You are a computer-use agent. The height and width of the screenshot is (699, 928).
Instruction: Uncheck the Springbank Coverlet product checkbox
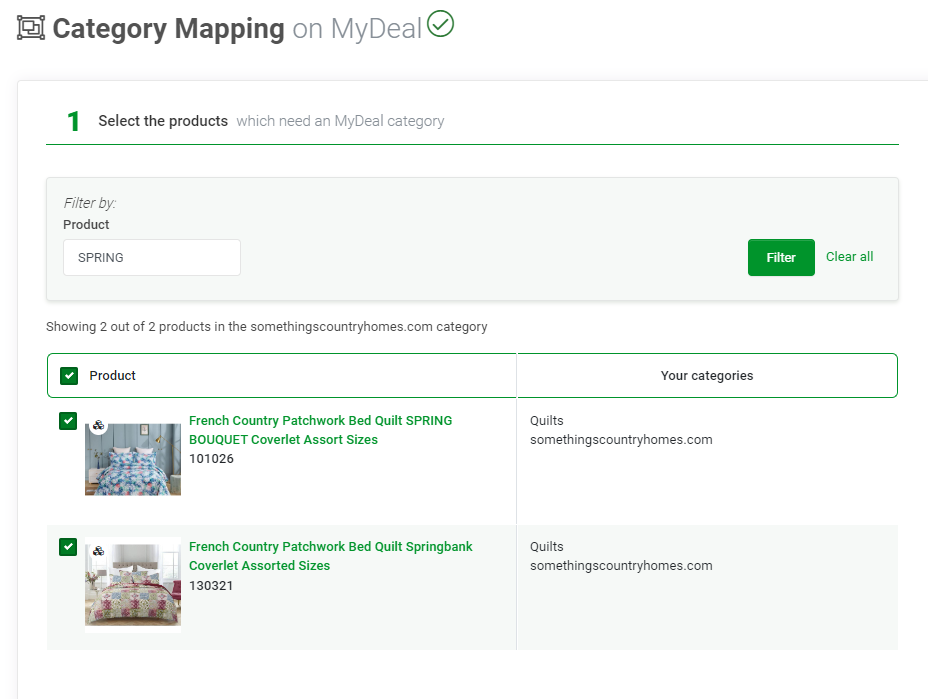68,547
